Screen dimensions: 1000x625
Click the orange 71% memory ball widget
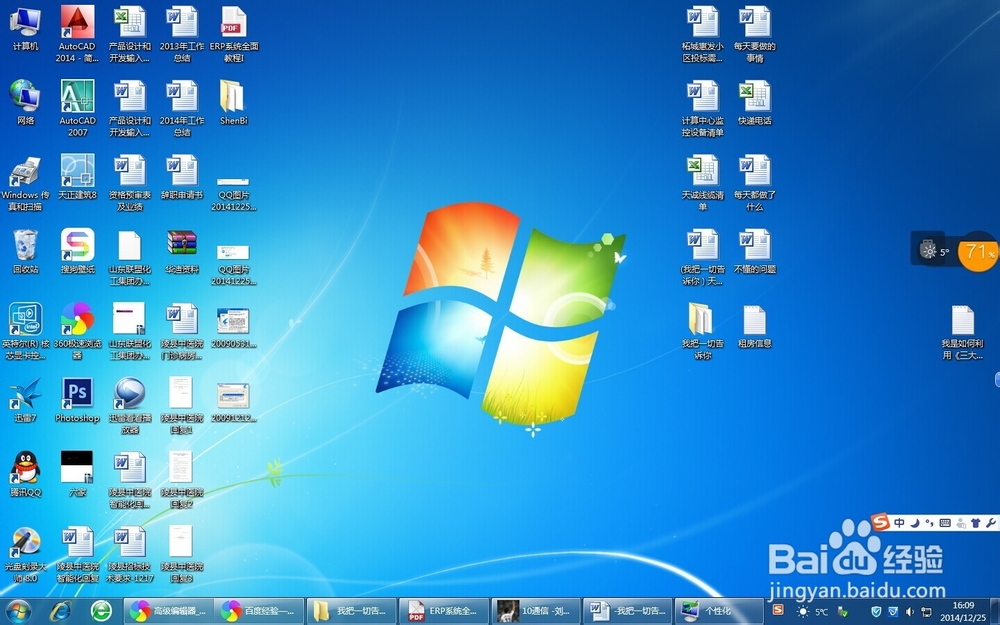tap(979, 251)
